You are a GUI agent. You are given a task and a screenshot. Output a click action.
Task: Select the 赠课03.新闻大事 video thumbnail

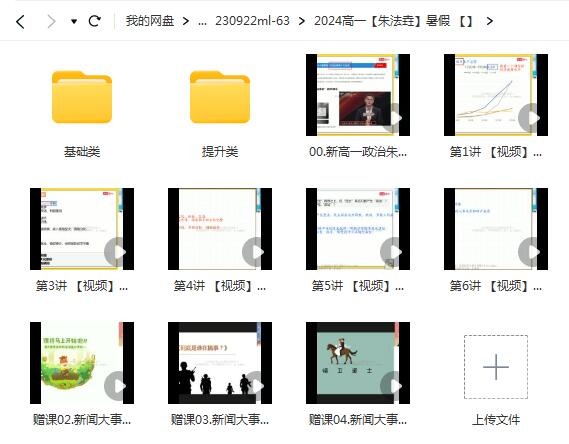tap(220, 363)
